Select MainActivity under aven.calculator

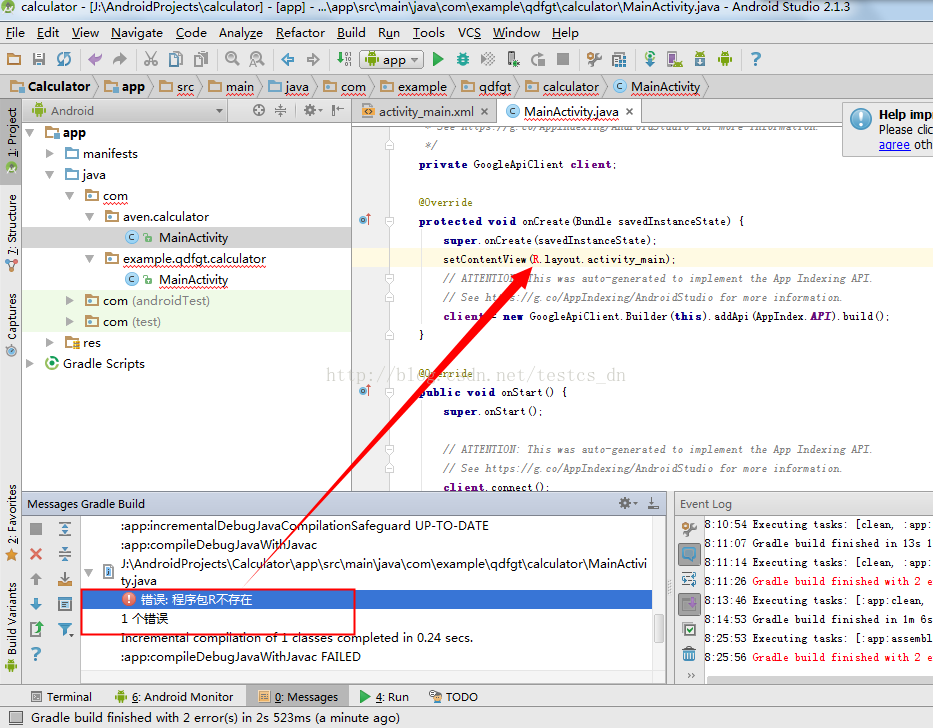coord(193,238)
